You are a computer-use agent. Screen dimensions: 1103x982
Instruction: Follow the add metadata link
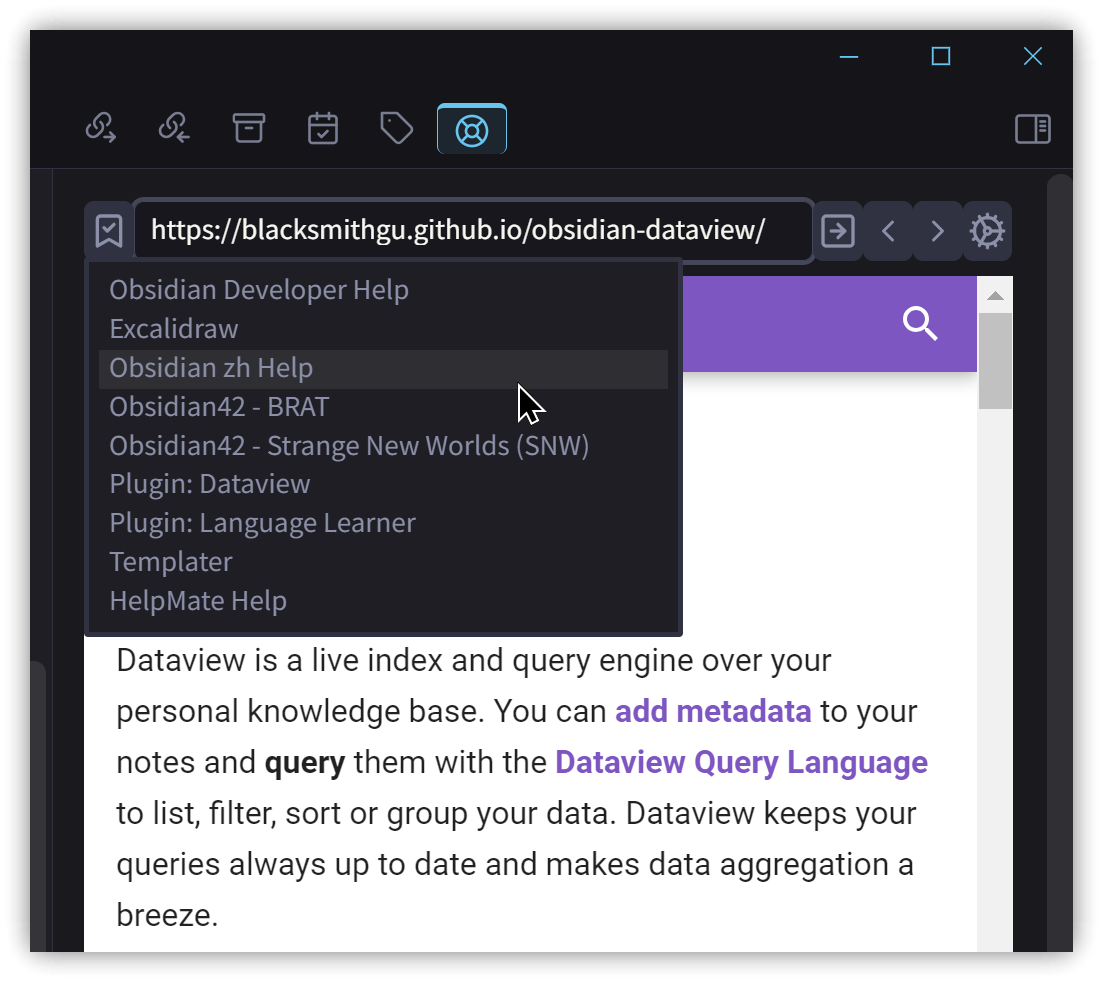point(713,711)
